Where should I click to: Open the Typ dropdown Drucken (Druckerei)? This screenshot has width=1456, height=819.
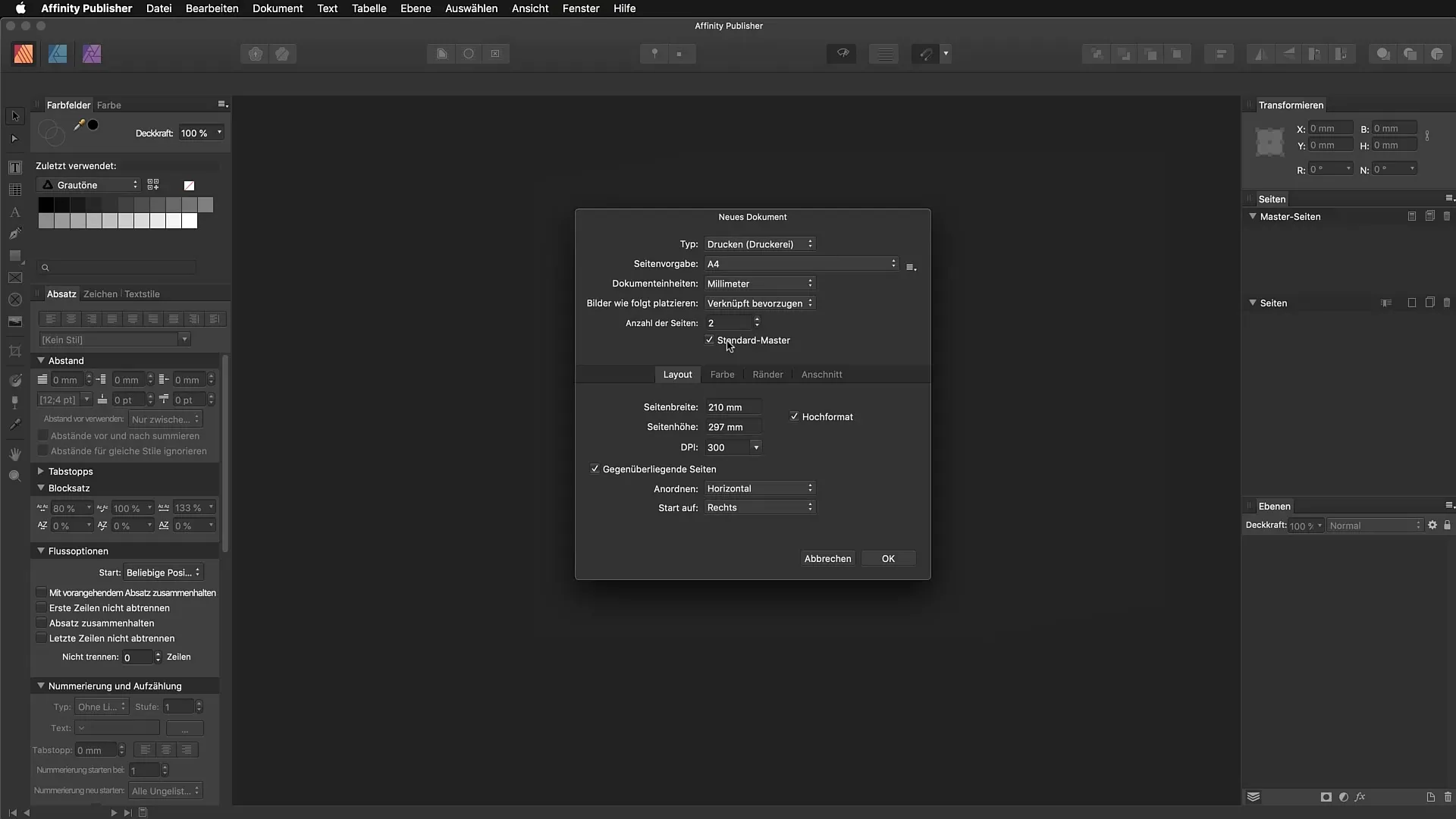coord(760,243)
